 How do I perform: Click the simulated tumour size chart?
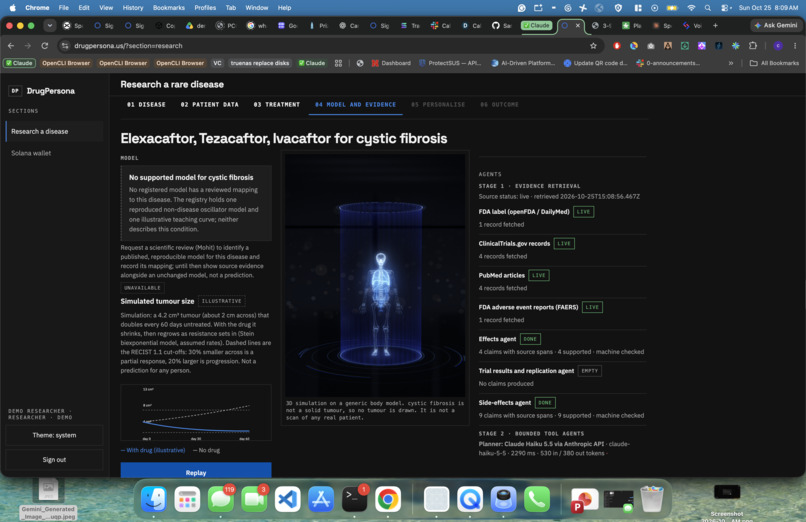pos(196,413)
